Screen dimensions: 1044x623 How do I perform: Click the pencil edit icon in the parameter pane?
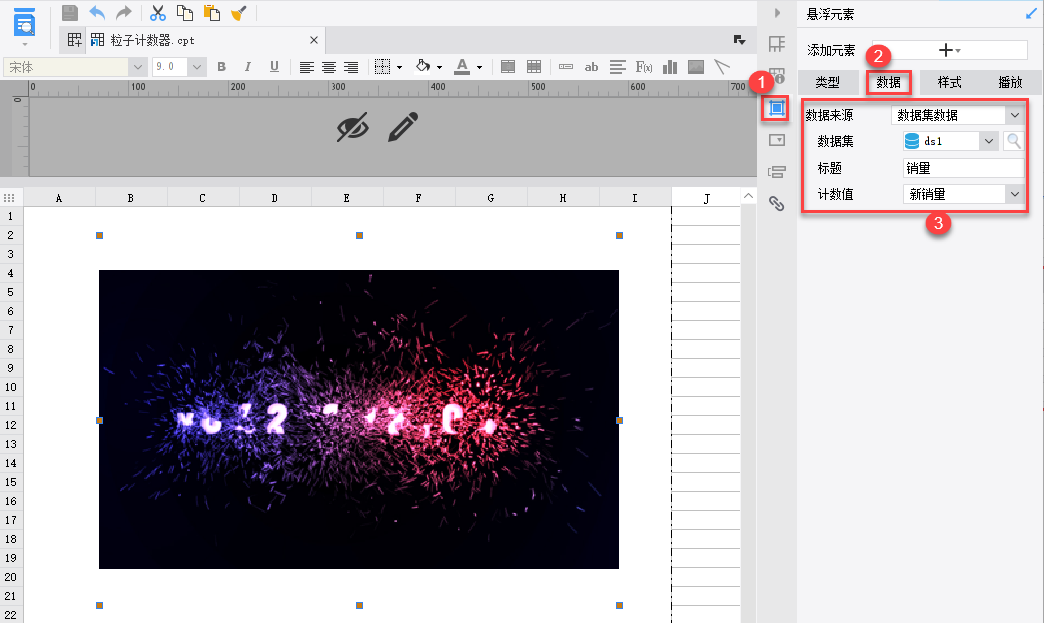(403, 127)
